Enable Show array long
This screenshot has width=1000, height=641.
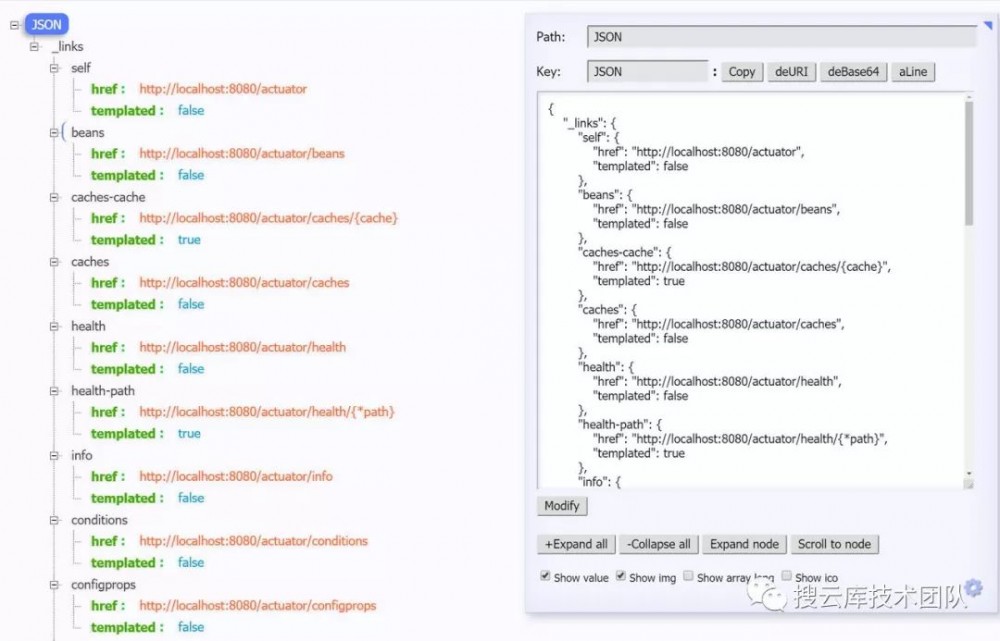tap(687, 575)
